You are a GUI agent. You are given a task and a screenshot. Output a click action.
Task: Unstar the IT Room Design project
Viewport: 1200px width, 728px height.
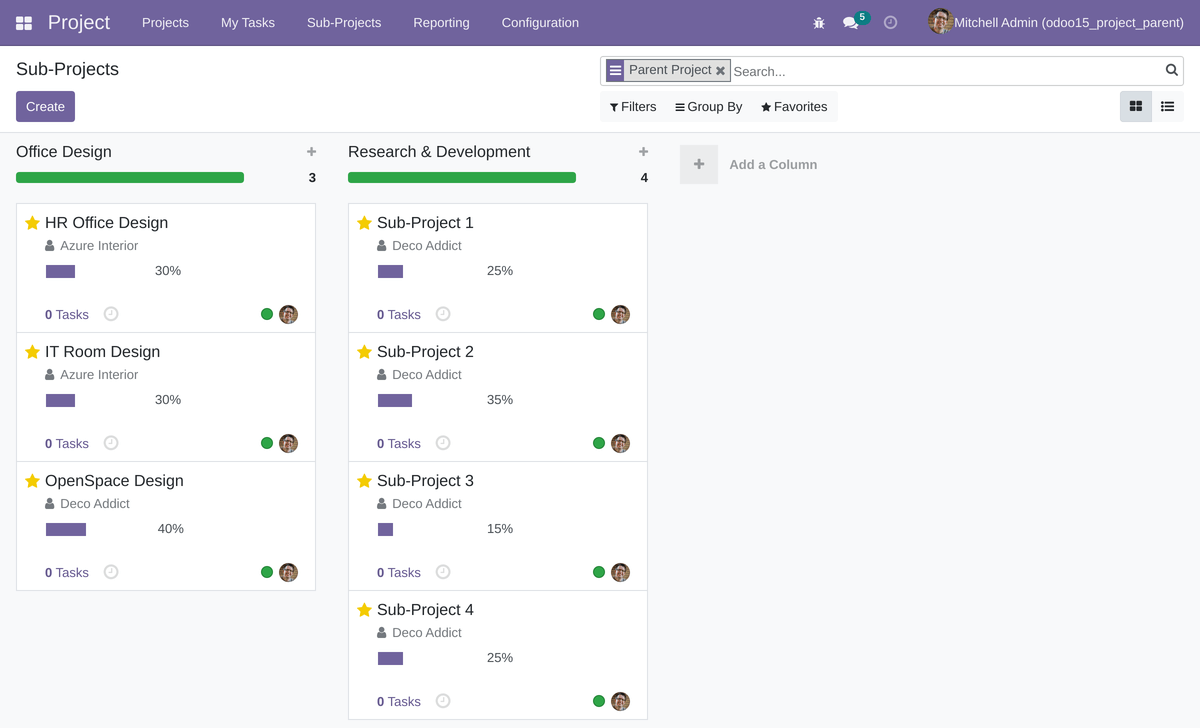[x=31, y=351]
